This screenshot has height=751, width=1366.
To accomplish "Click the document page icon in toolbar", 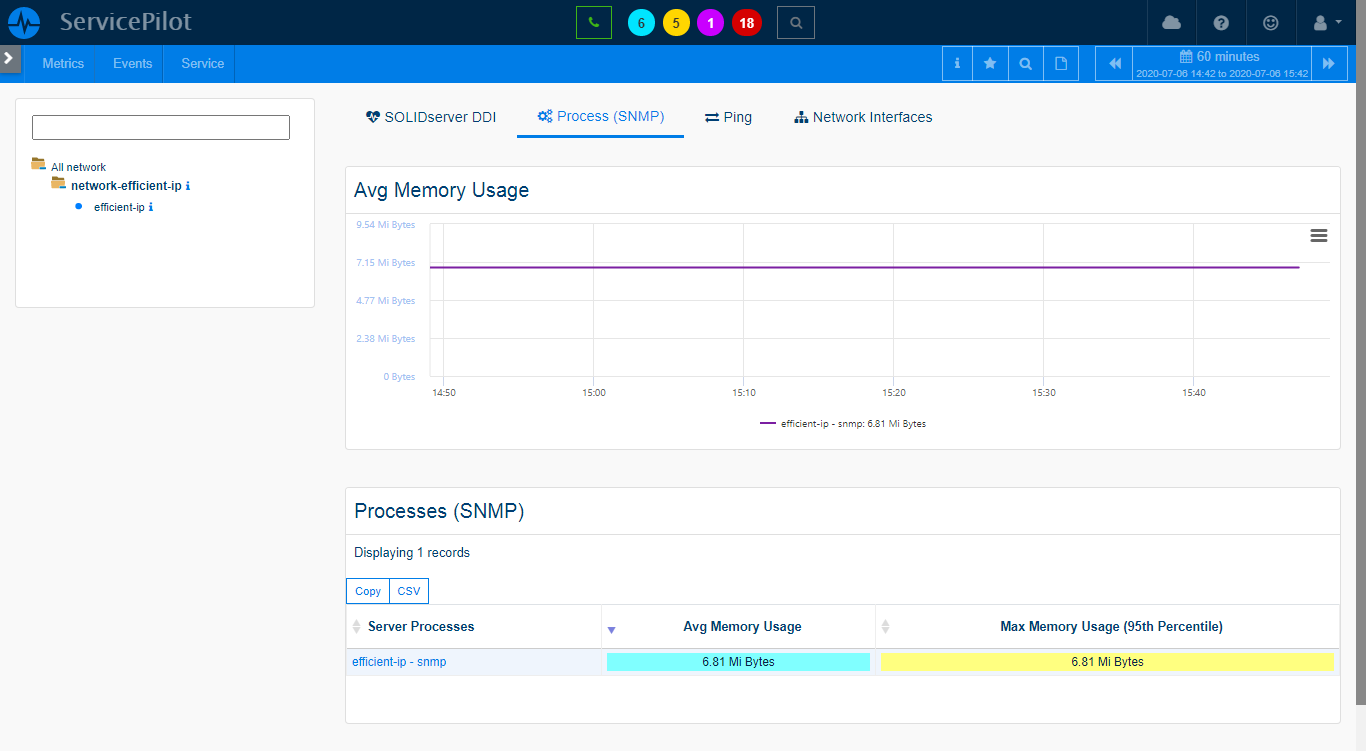I will pyautogui.click(x=1060, y=63).
